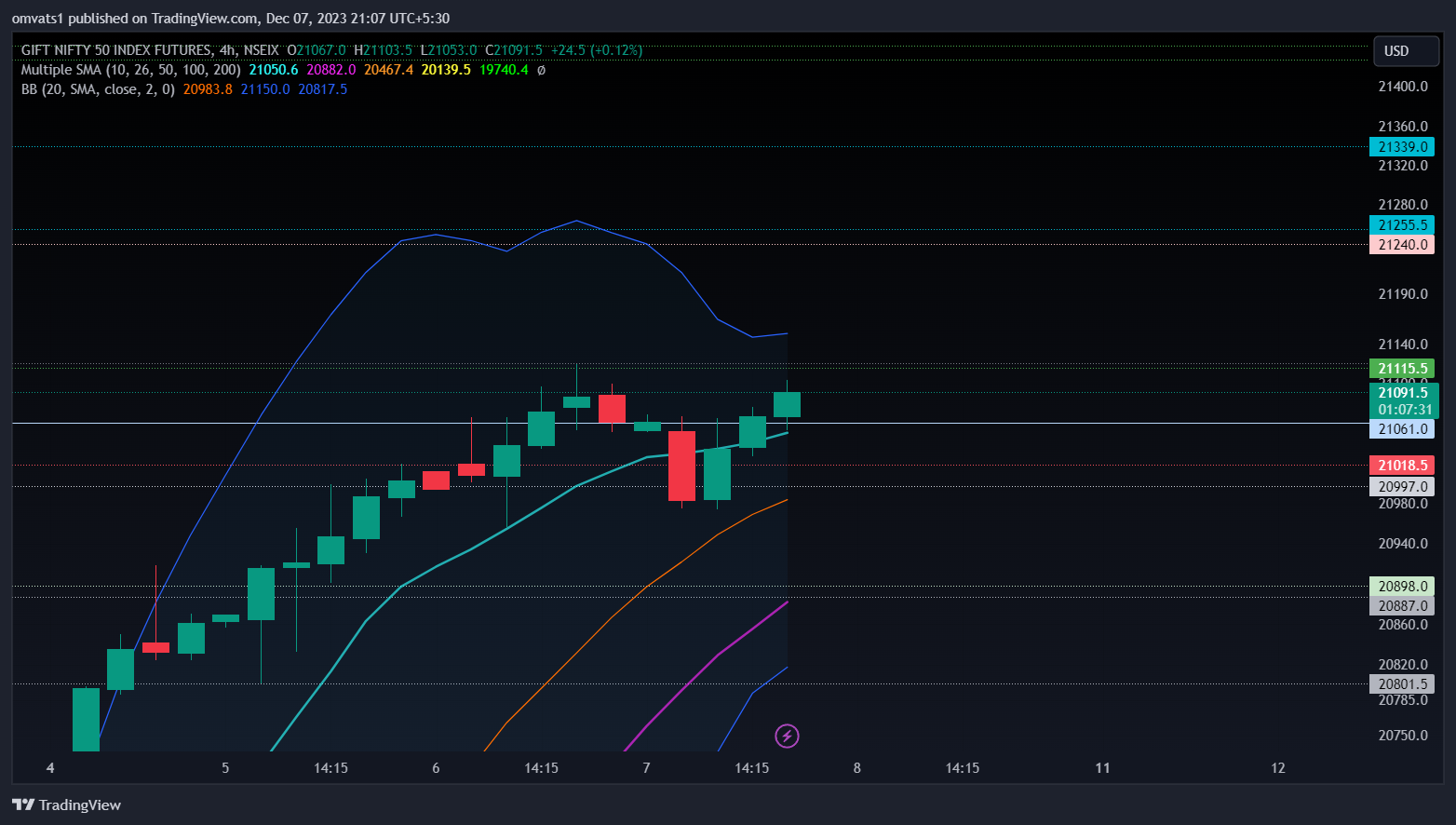Image resolution: width=1456 pixels, height=825 pixels.
Task: Click the green 21115.5 price label
Action: (1402, 369)
